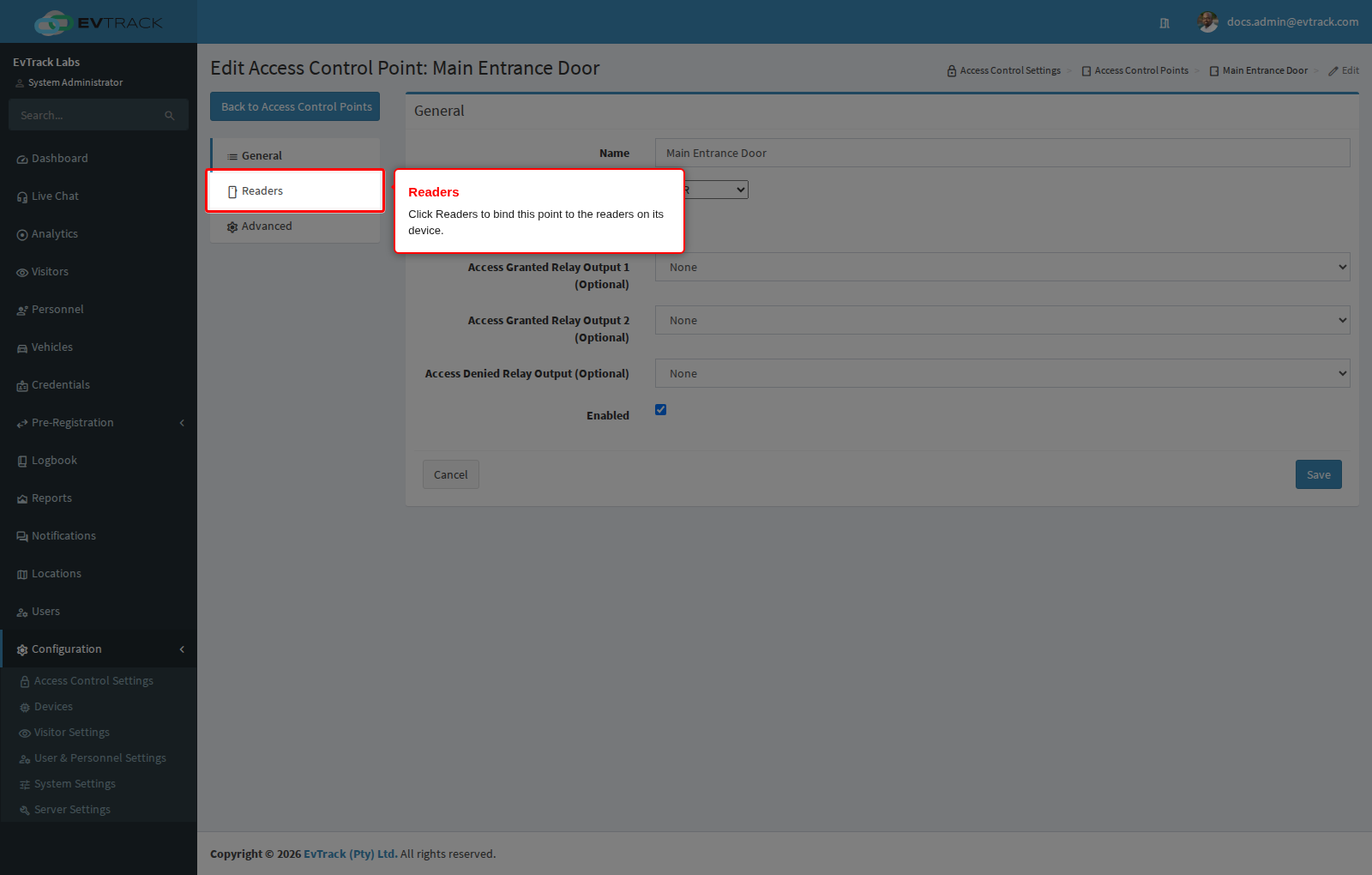Click the Server Settings icon
The height and width of the screenshot is (875, 1372).
pos(25,811)
